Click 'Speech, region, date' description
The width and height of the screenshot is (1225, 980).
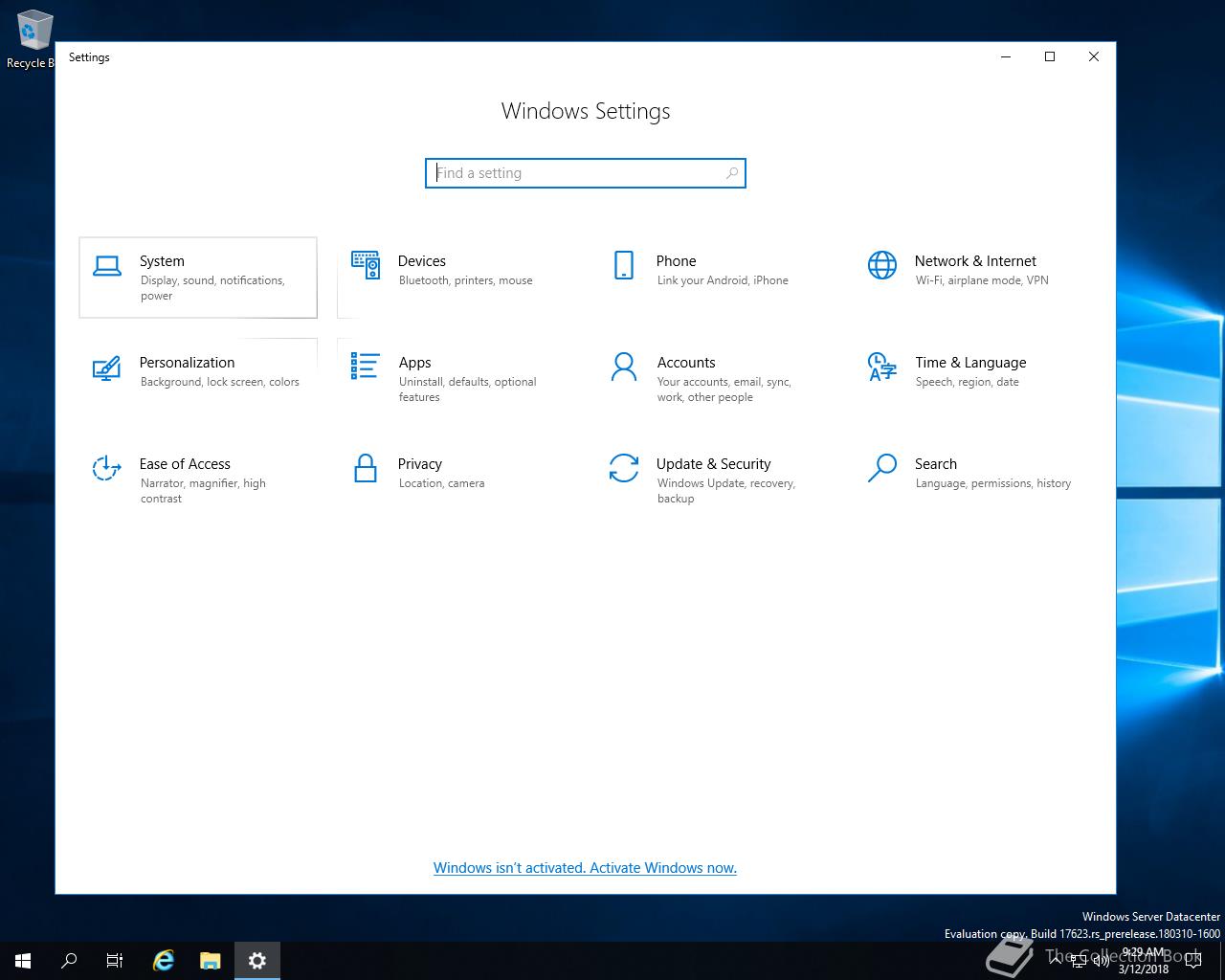pos(968,382)
